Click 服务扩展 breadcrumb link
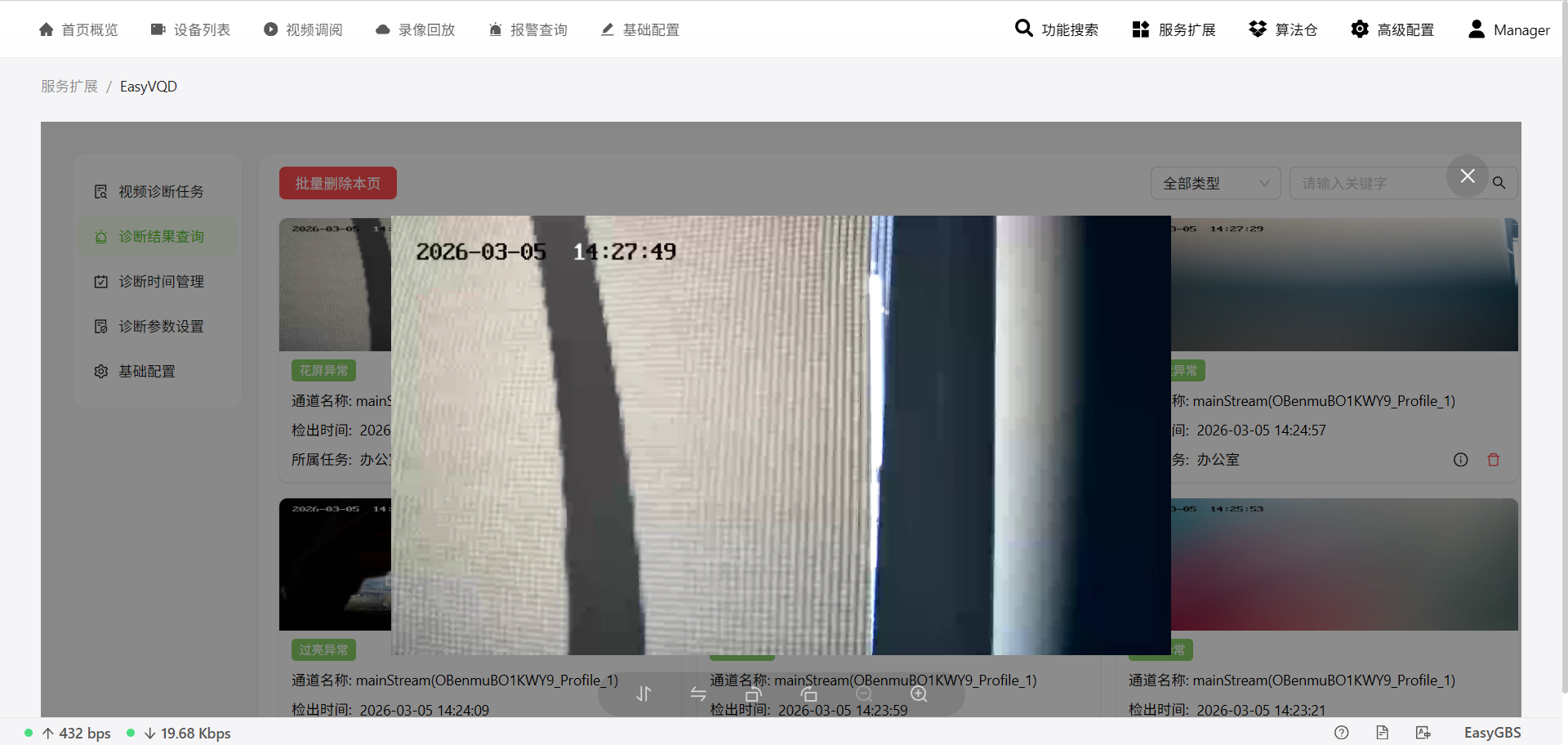The height and width of the screenshot is (745, 1568). (69, 87)
